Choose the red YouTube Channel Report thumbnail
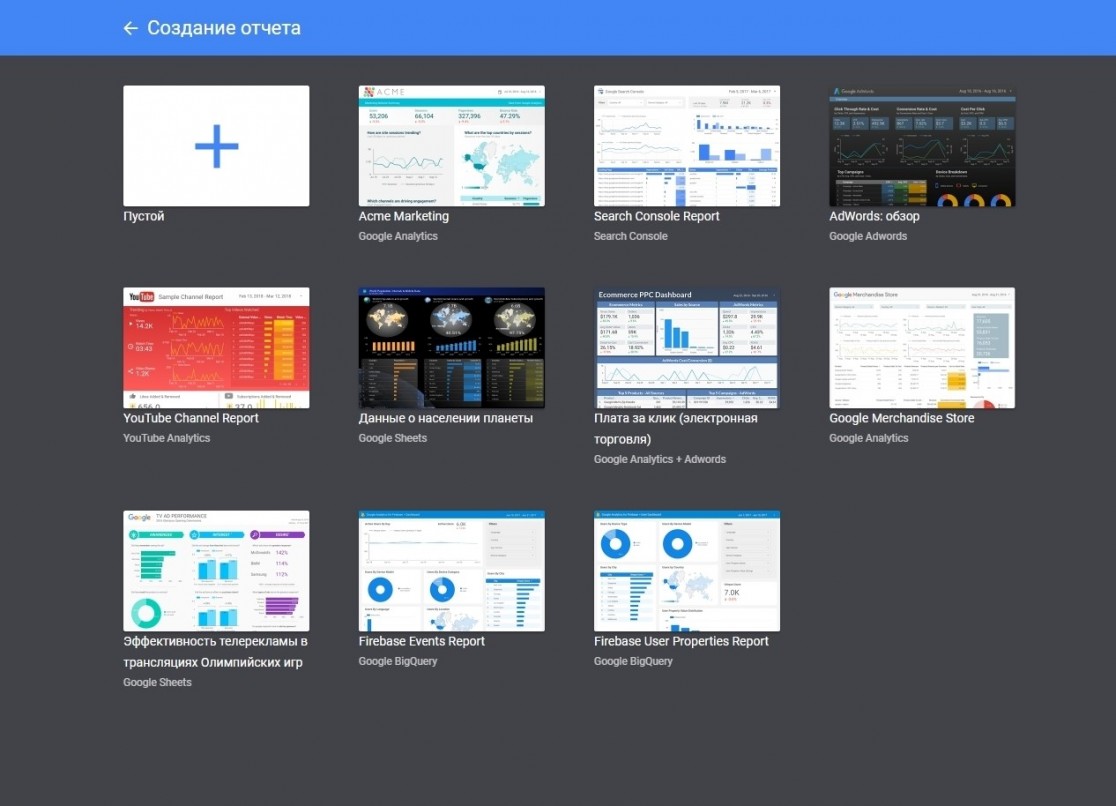1116x806 pixels. (x=216, y=347)
